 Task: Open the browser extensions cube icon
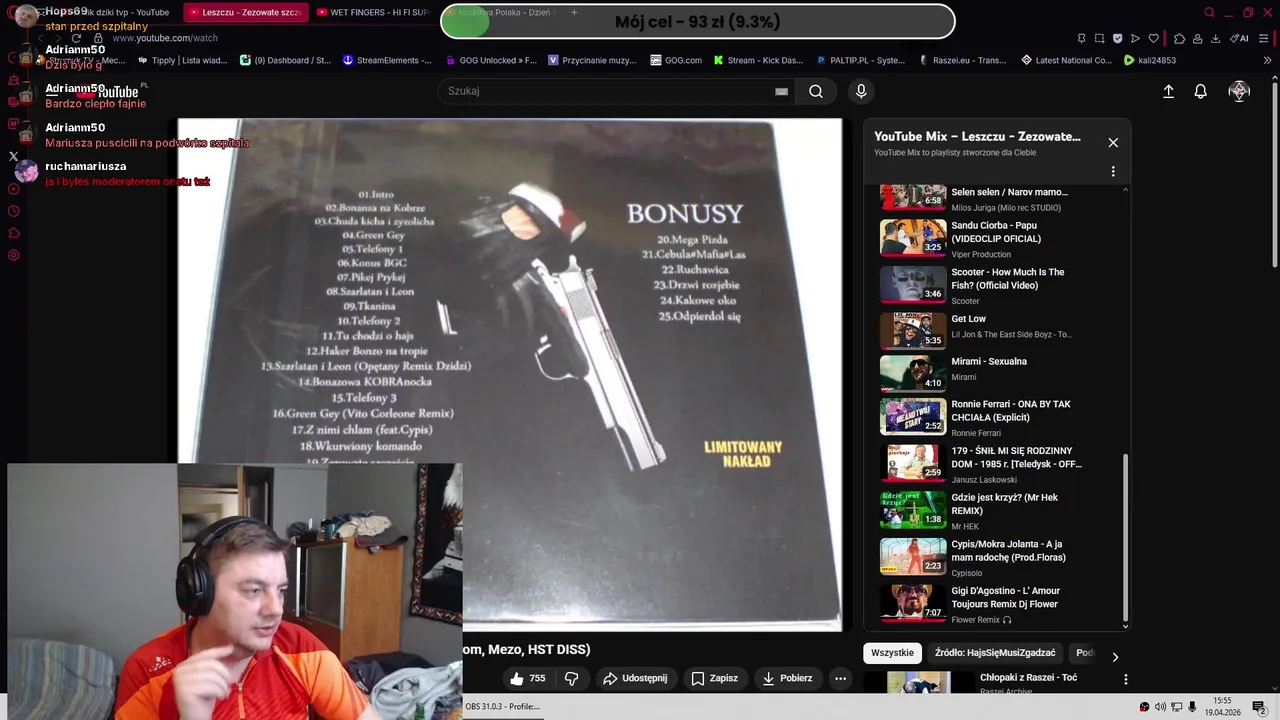[1179, 38]
